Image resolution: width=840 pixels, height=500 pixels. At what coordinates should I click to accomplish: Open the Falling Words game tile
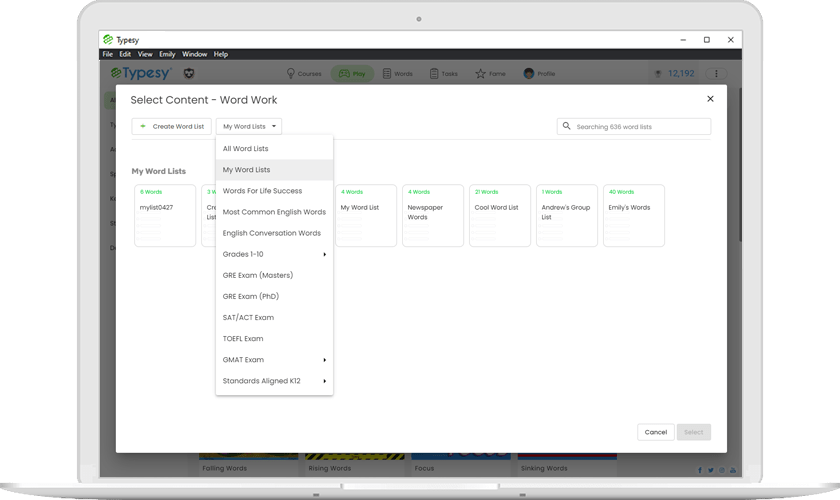249,465
